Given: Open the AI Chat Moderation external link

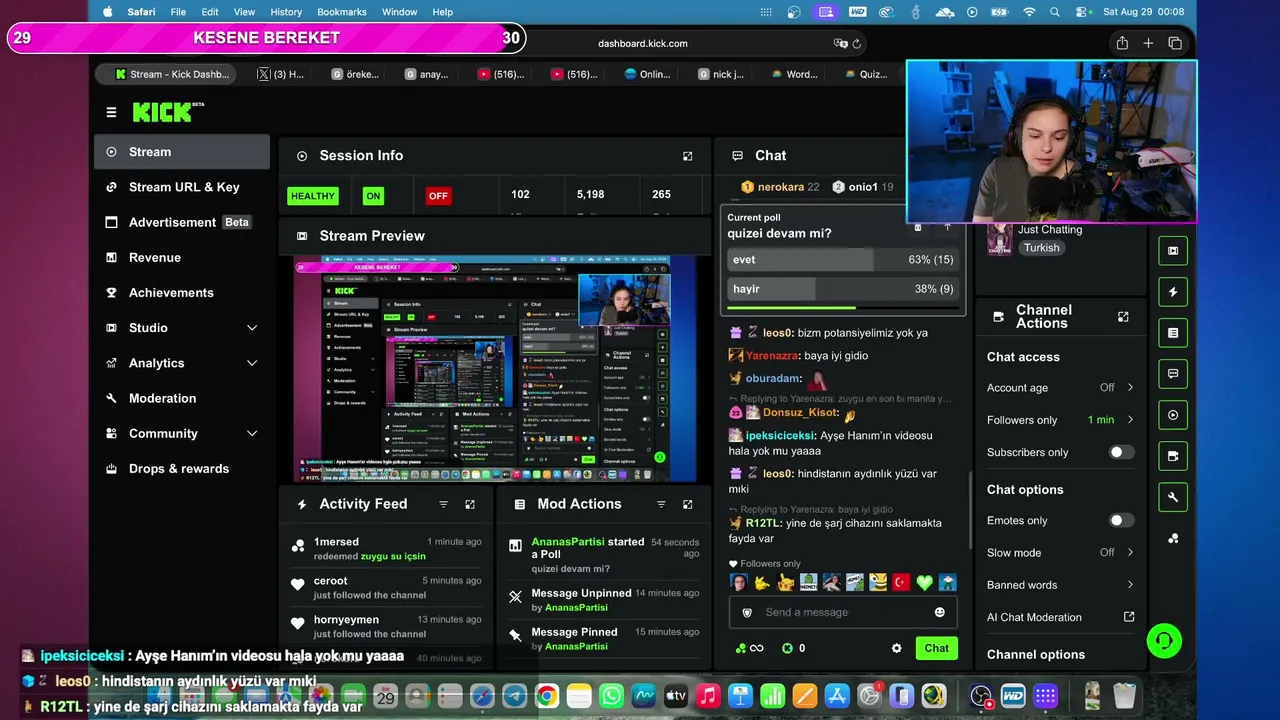Looking at the screenshot, I should tap(1129, 617).
